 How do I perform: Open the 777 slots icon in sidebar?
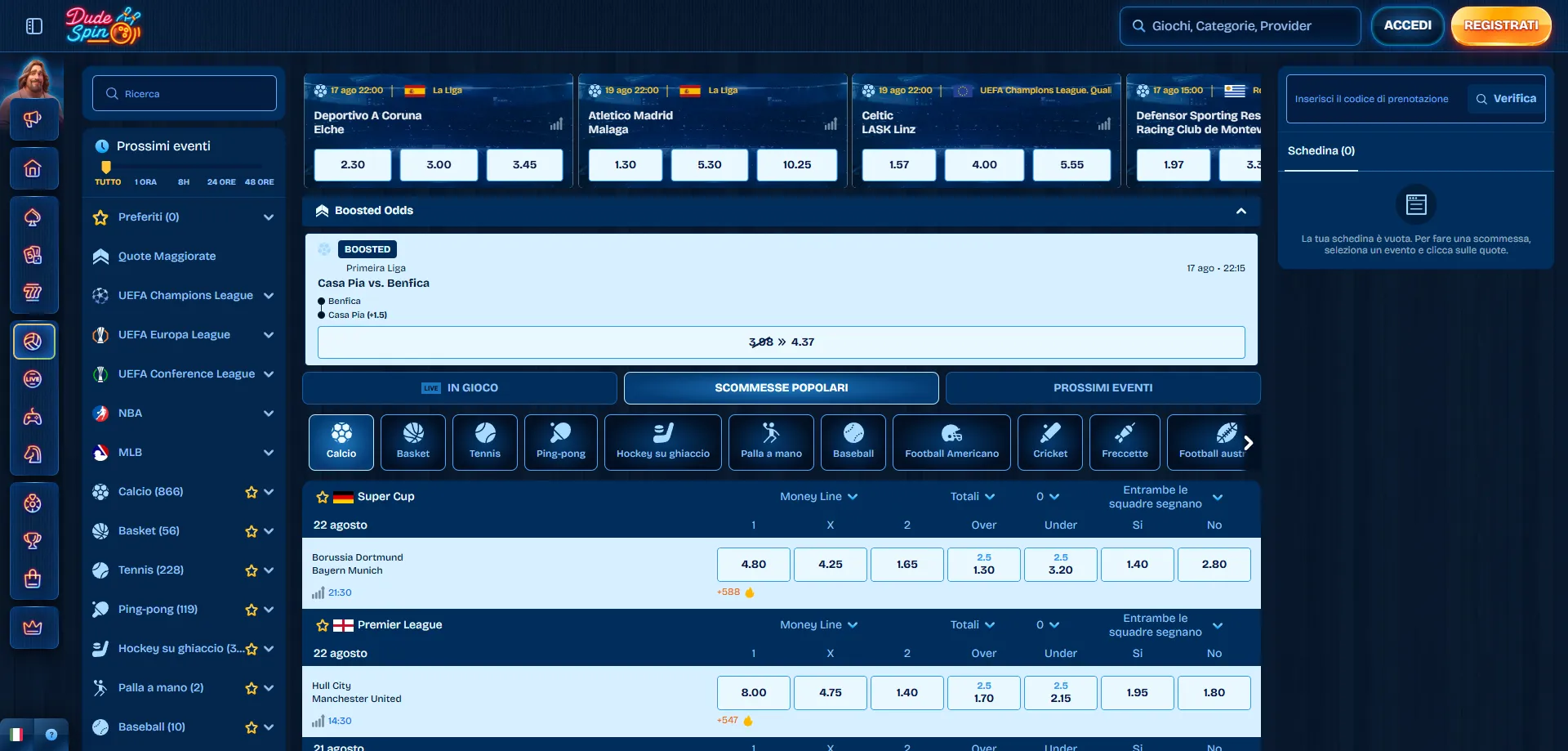(33, 293)
